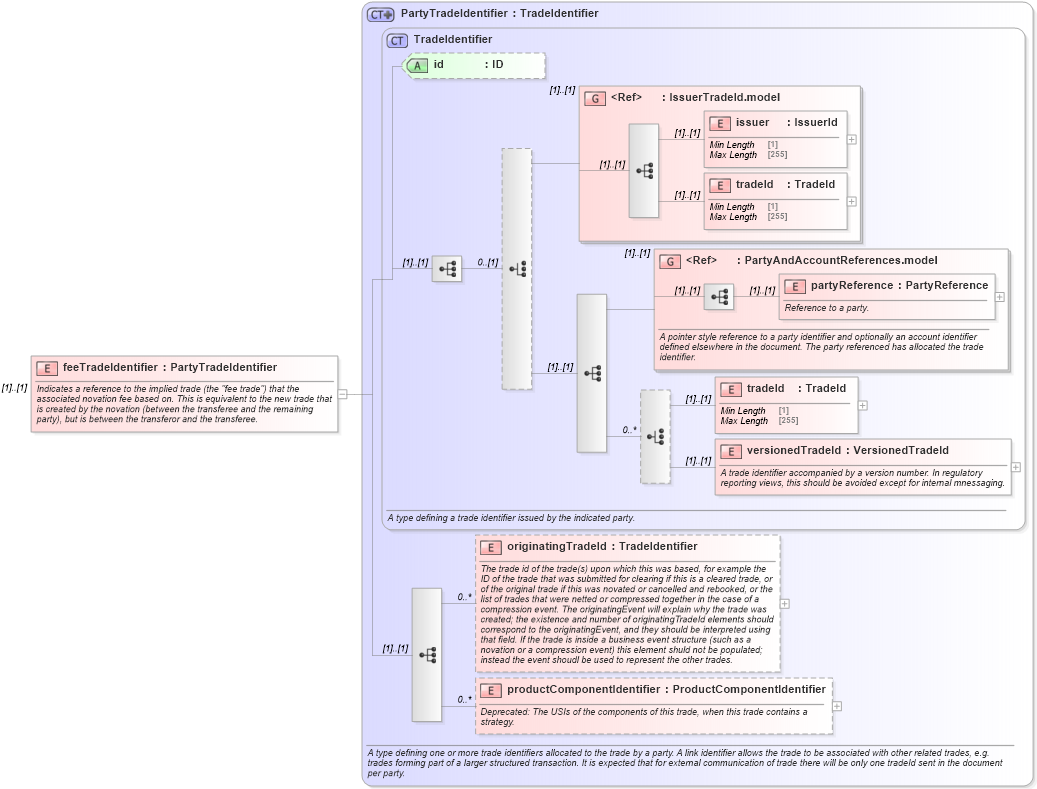Expand the issuer element
Image resolution: width=1037 pixels, height=789 pixels.
[852, 140]
